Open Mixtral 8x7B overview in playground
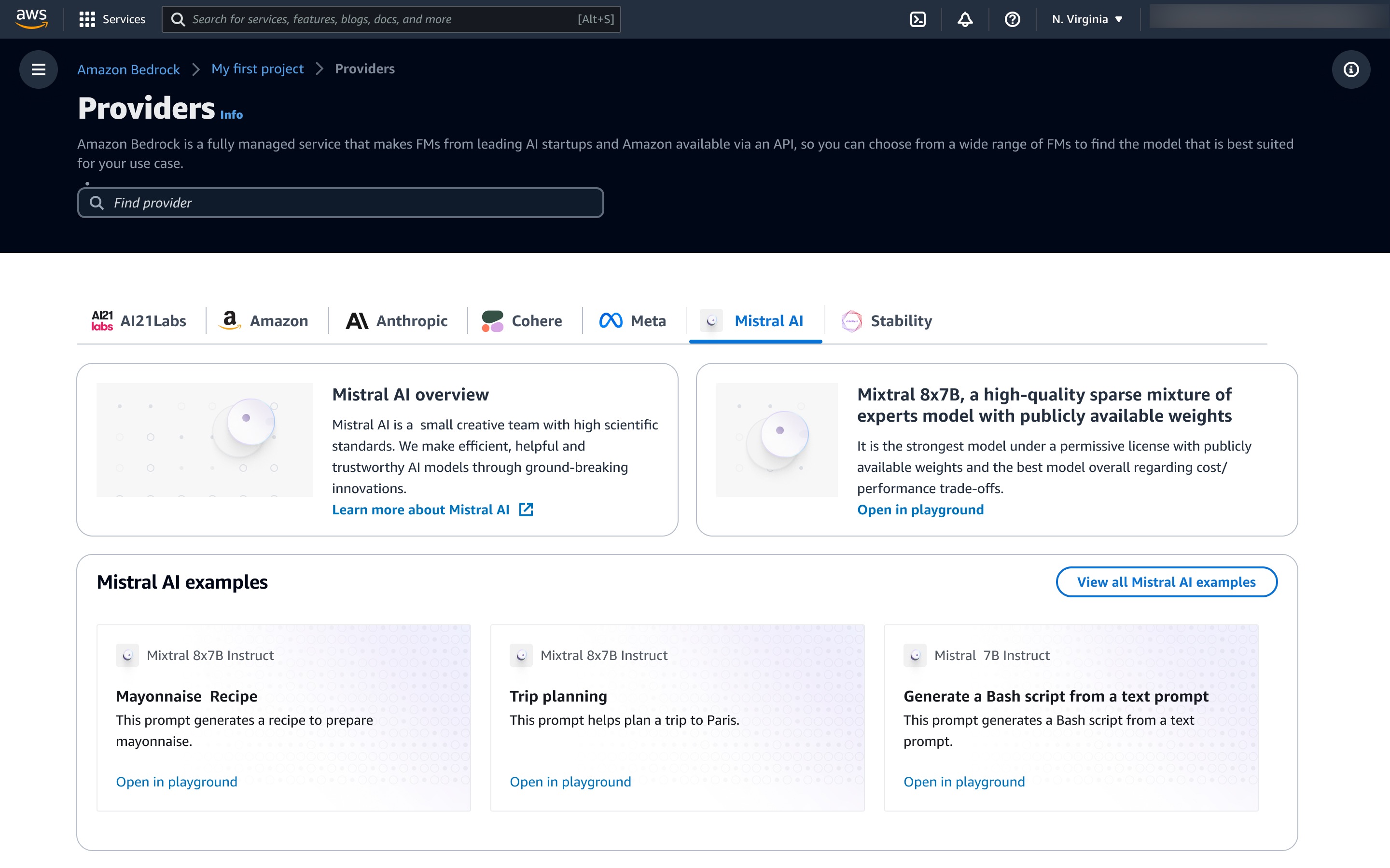 click(x=920, y=510)
